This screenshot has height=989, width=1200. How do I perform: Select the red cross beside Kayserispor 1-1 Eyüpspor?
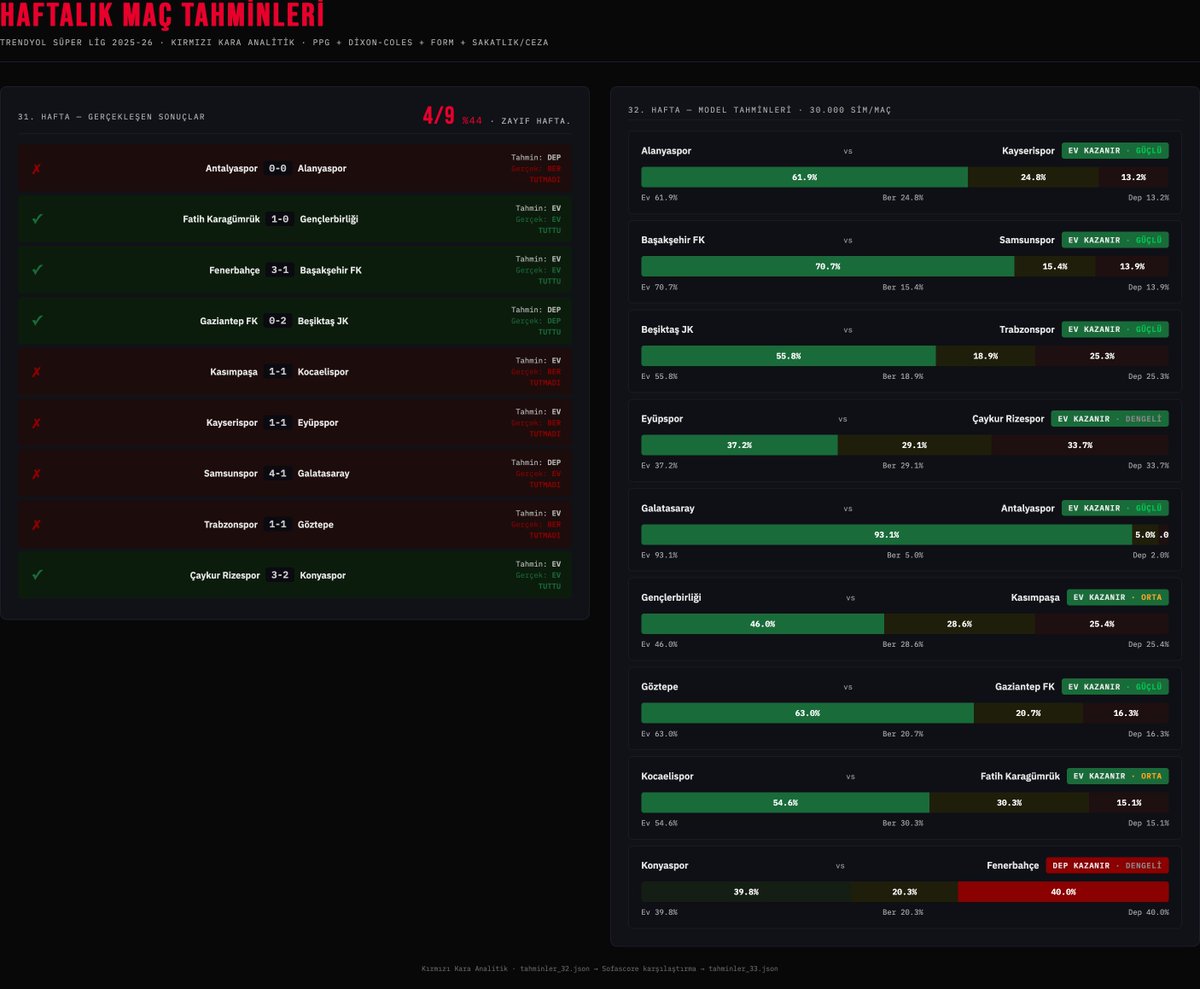pyautogui.click(x=37, y=423)
